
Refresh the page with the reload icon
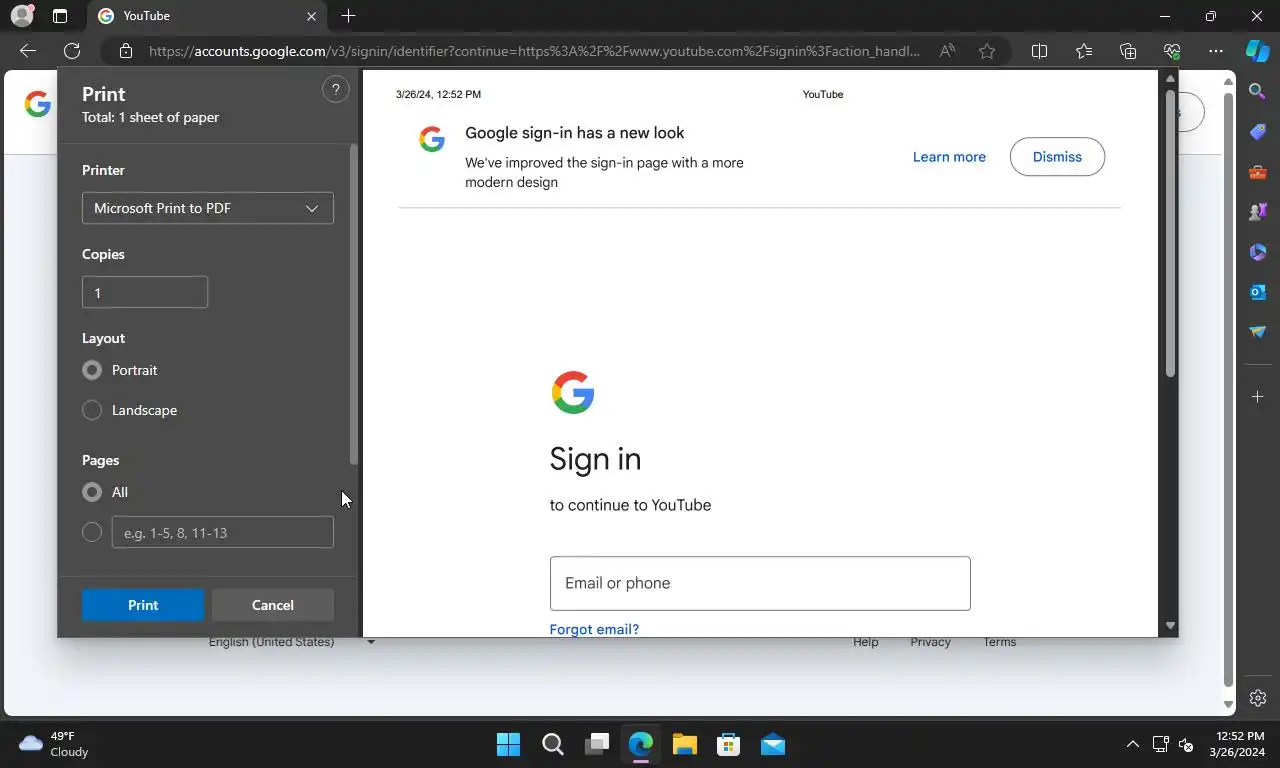[x=72, y=51]
